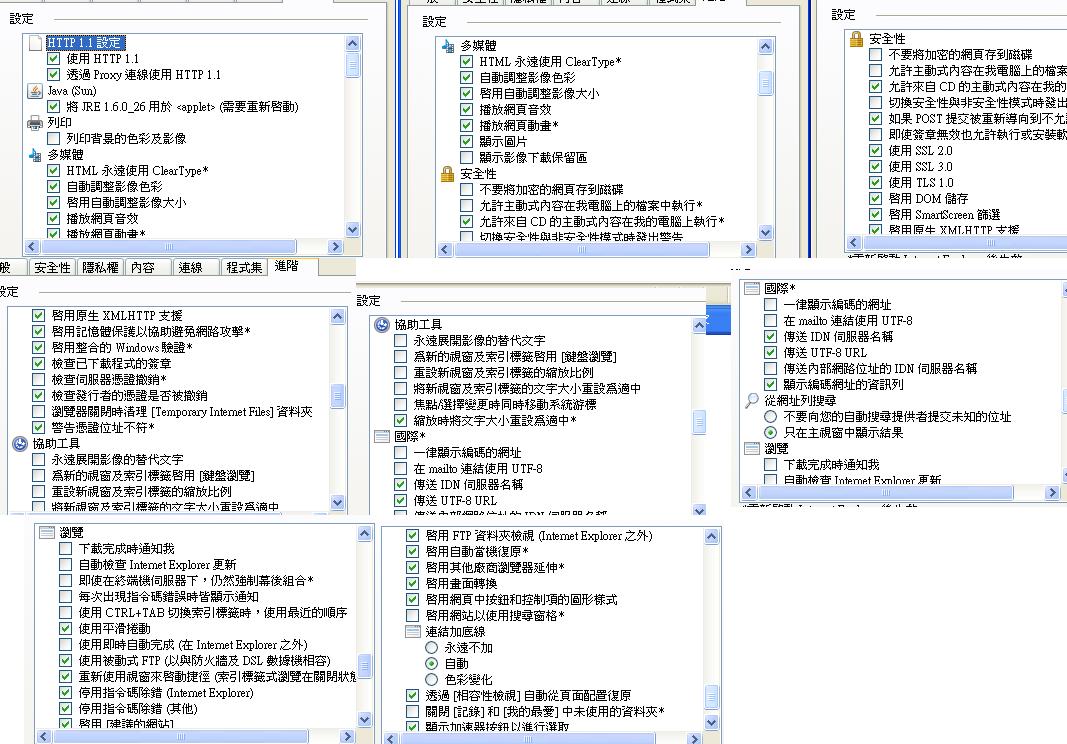Click the 列印 printer icon
The image size is (1067, 744).
35,123
